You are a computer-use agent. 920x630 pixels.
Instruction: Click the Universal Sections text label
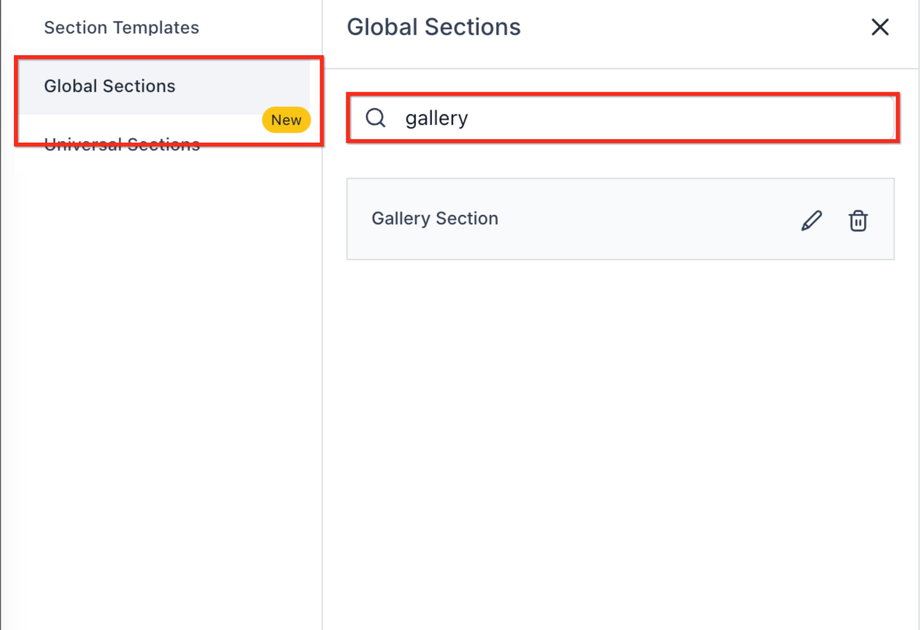(122, 146)
